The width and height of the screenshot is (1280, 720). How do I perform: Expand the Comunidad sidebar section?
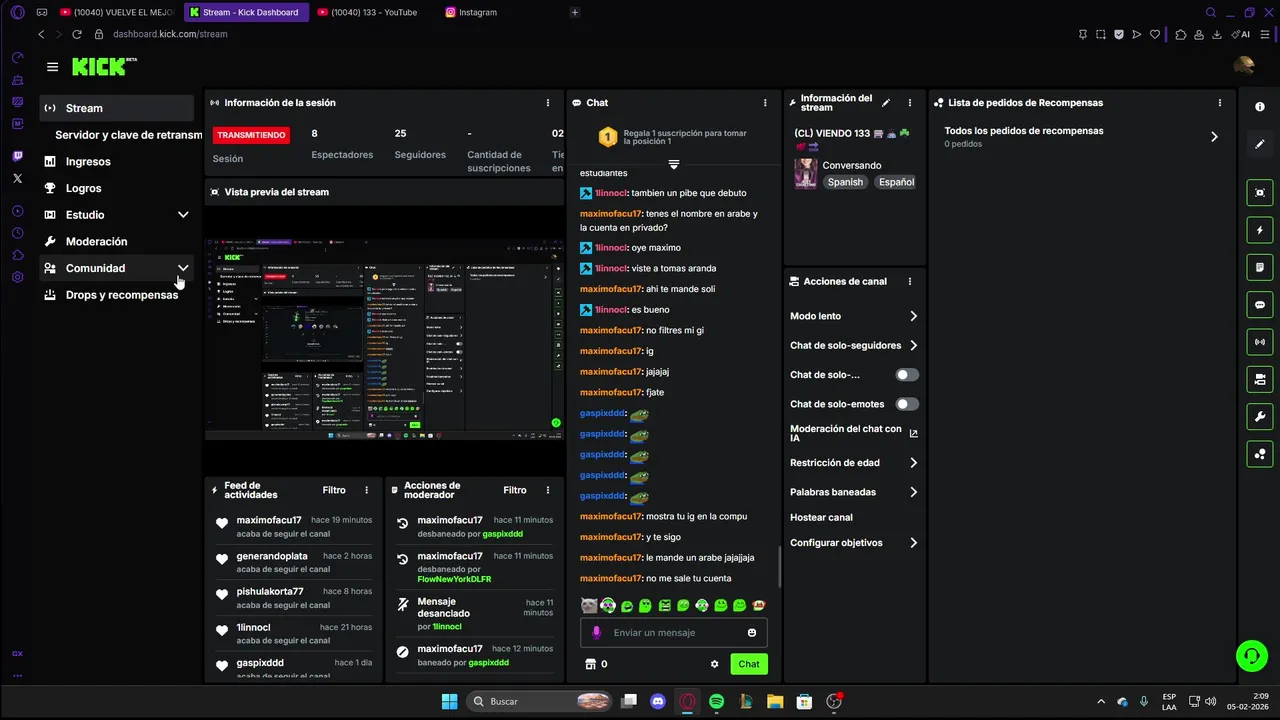pyautogui.click(x=183, y=268)
